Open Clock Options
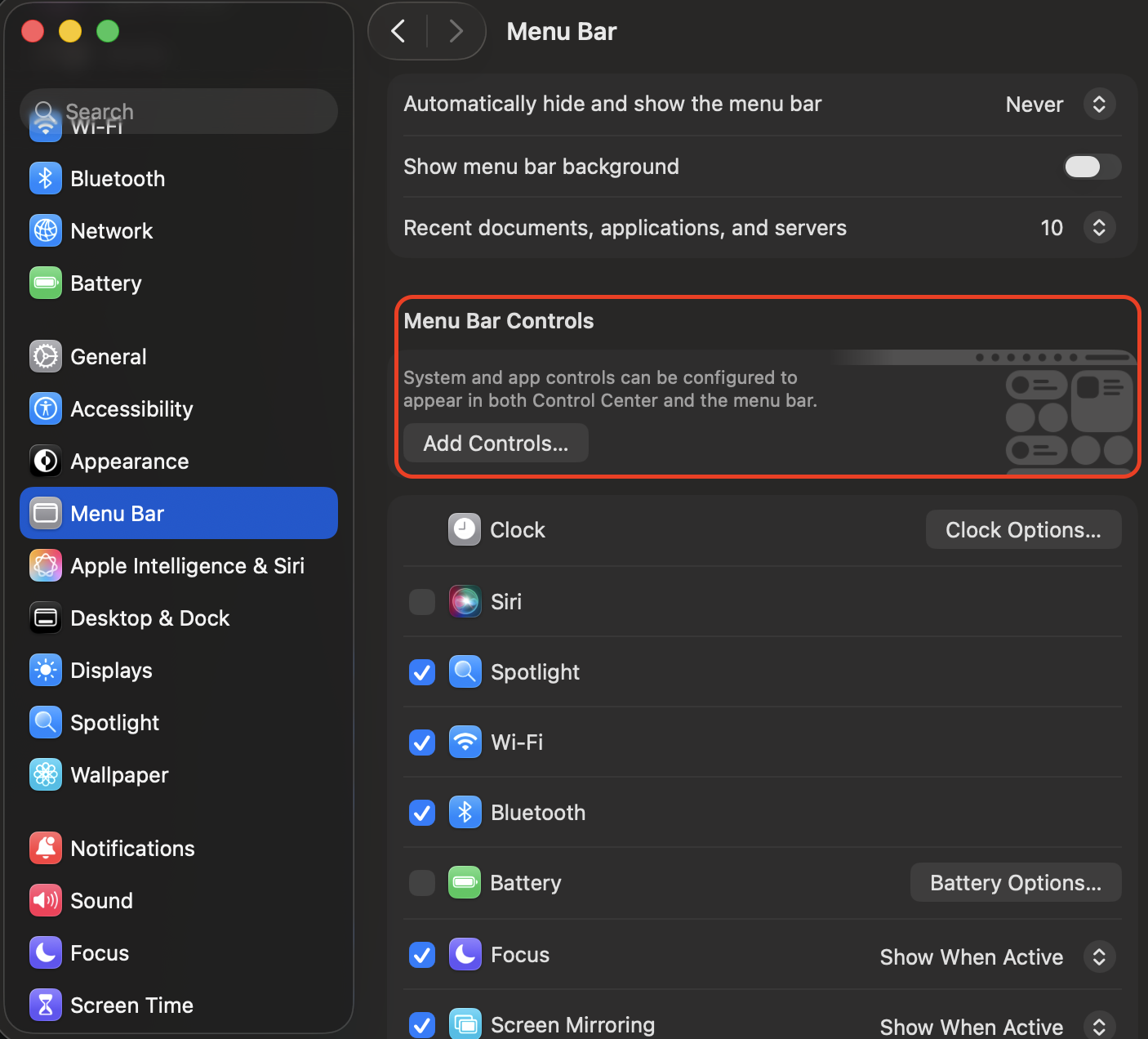 coord(1023,530)
